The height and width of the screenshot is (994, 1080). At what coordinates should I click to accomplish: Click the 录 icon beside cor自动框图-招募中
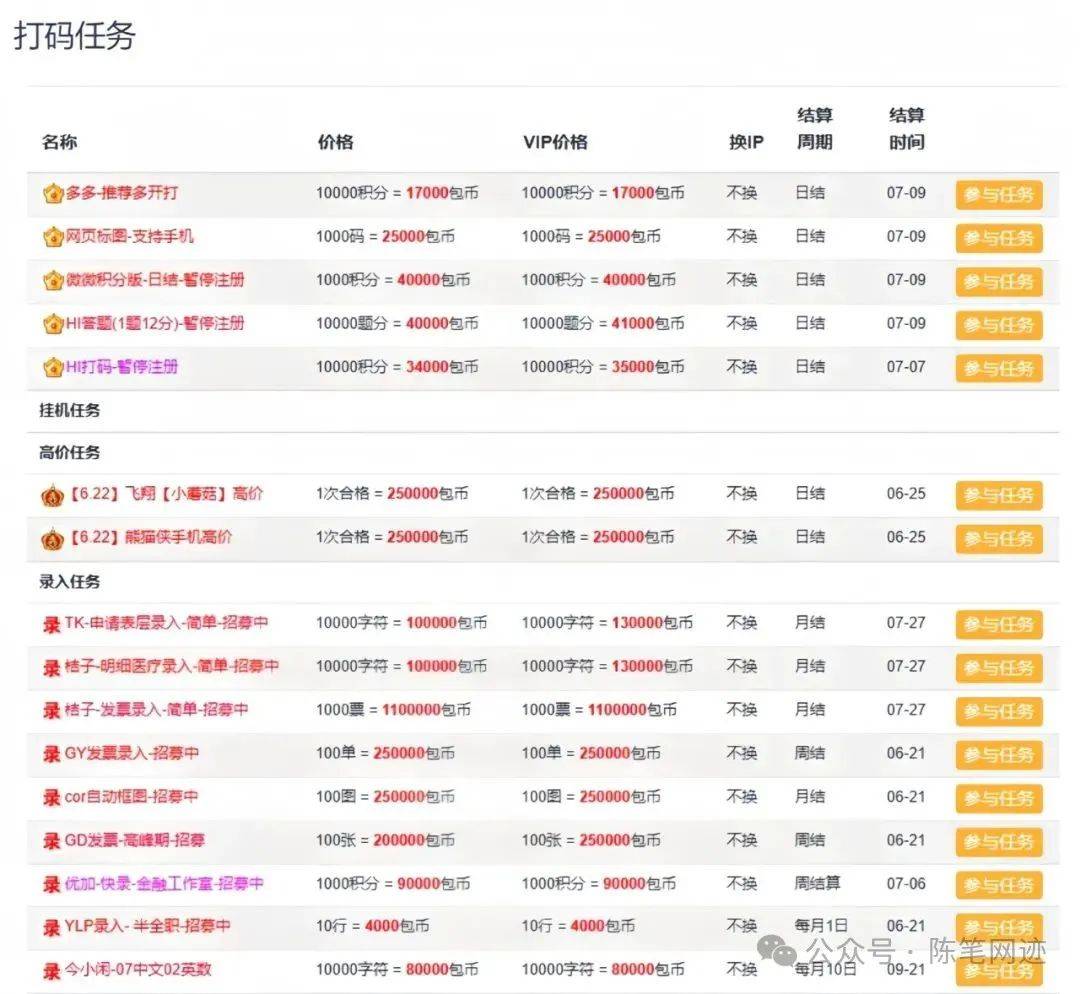(52, 798)
